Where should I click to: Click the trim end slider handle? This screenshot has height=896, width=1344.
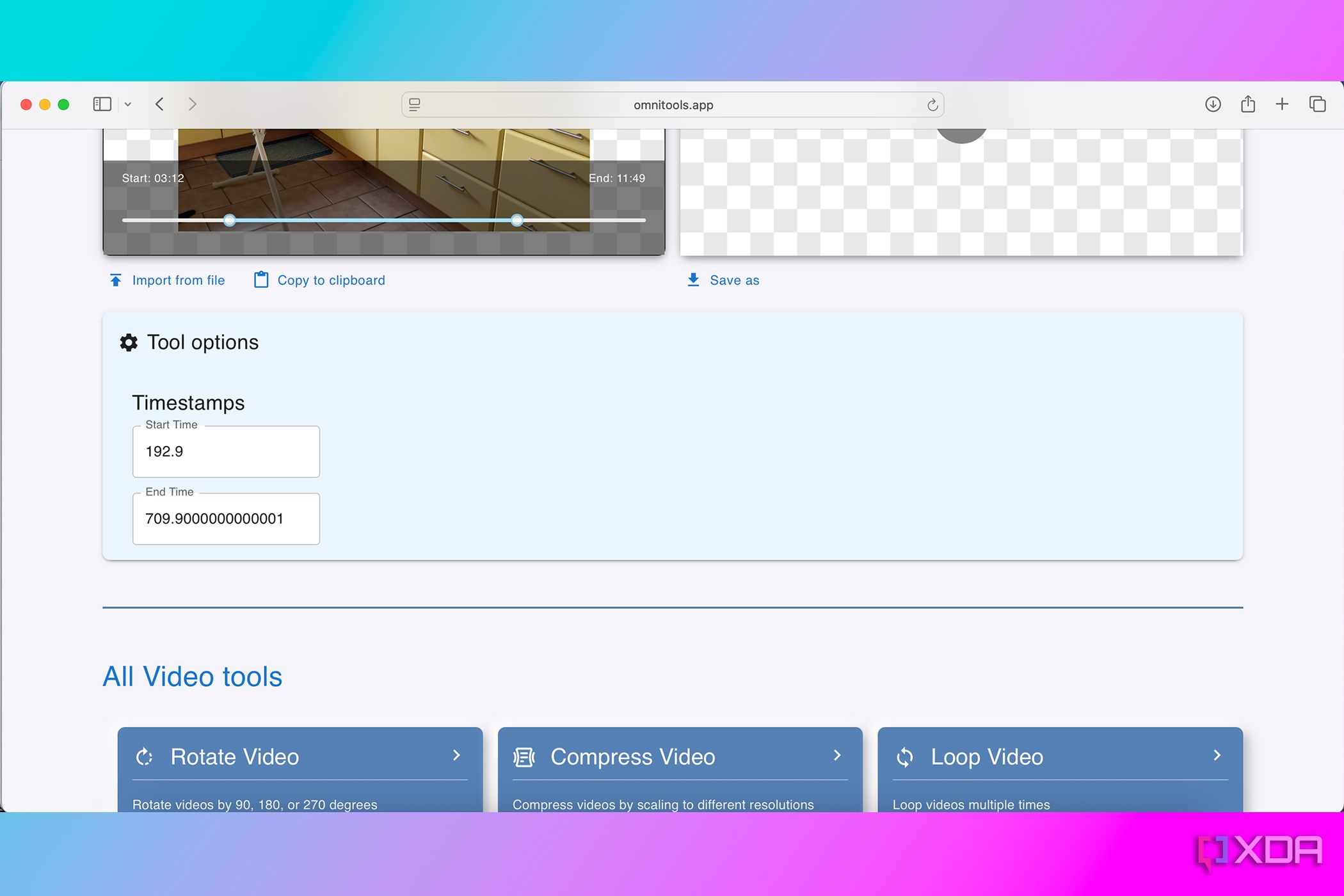point(517,220)
